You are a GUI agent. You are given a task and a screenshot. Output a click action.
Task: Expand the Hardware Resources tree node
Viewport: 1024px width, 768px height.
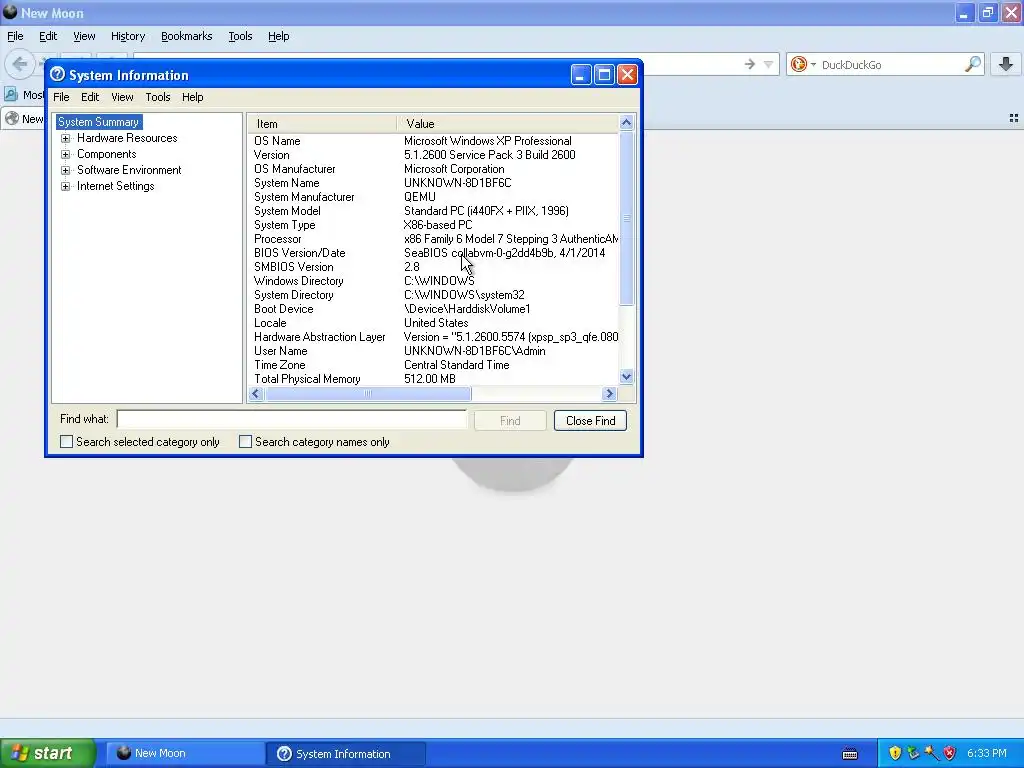(65, 138)
